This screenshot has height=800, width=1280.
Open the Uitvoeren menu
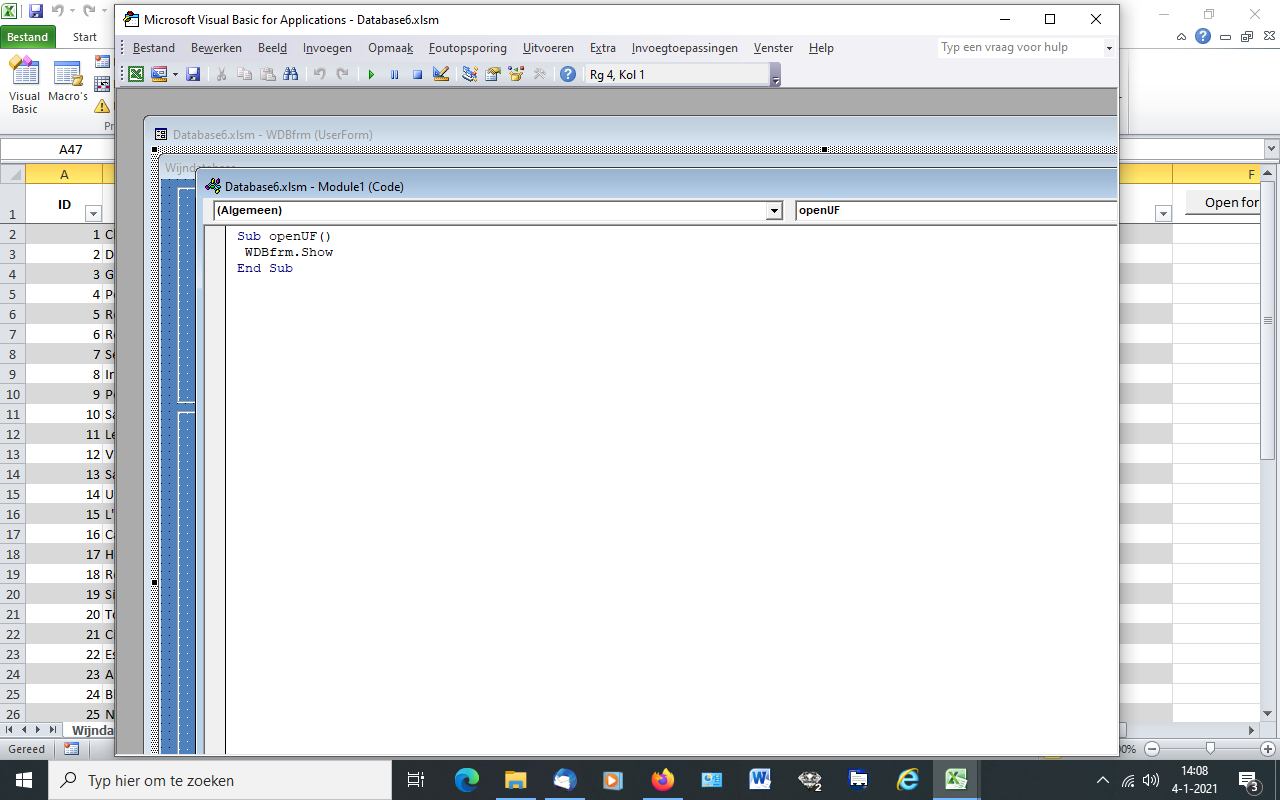[x=548, y=48]
